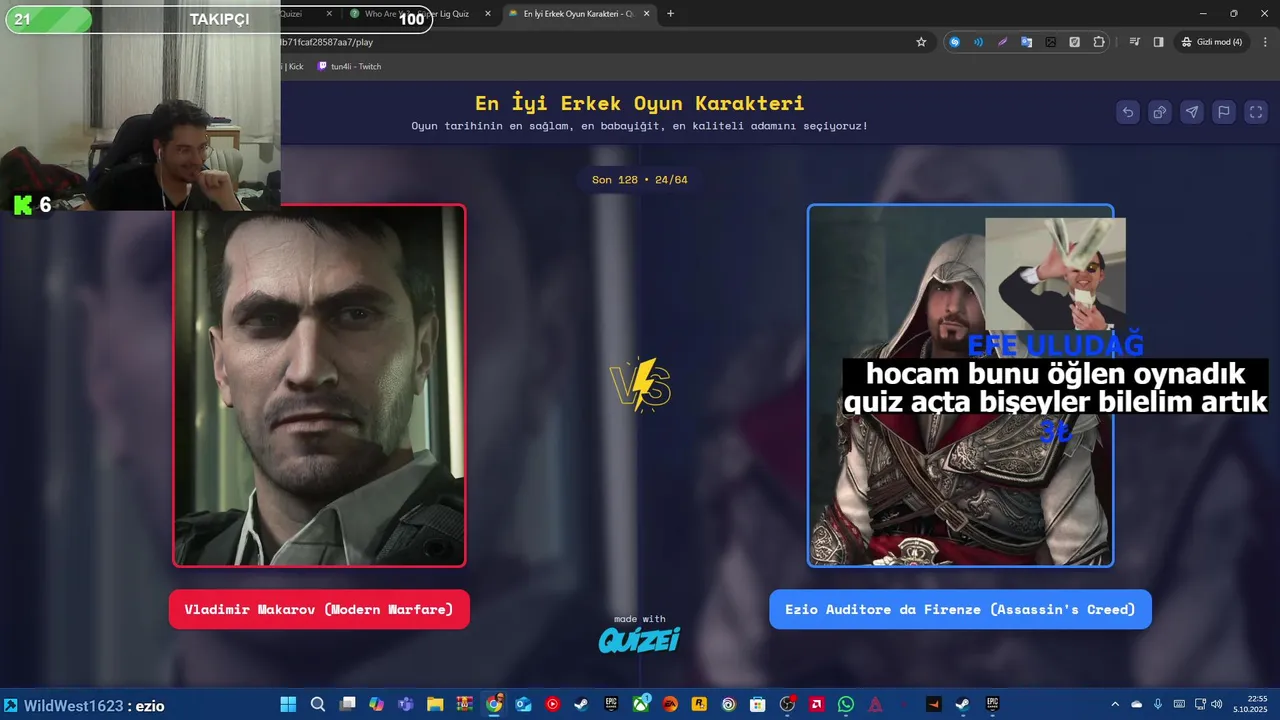Open OBS Studio from the taskbar

[x=787, y=704]
